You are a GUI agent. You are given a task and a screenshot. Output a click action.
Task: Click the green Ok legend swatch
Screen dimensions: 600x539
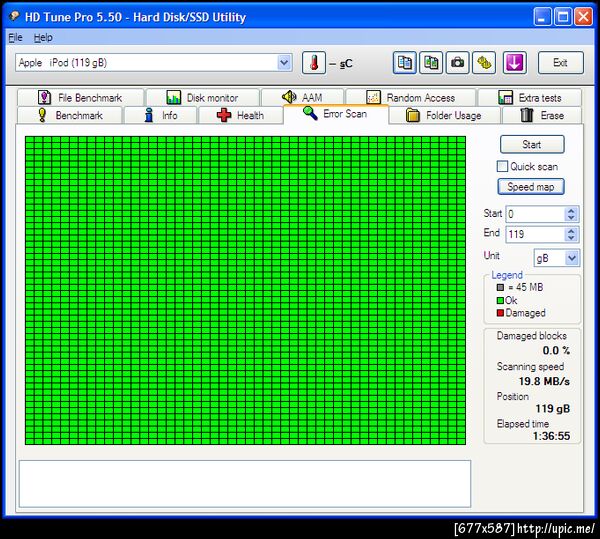pyautogui.click(x=500, y=300)
